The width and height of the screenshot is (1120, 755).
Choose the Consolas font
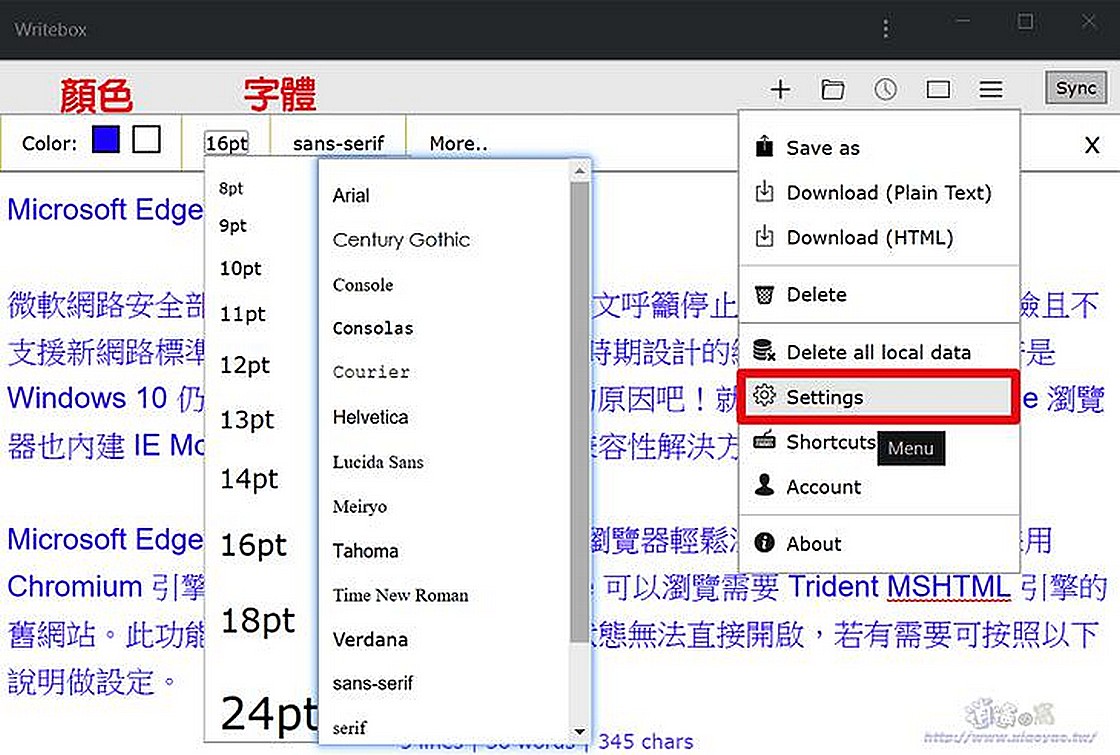[373, 329]
